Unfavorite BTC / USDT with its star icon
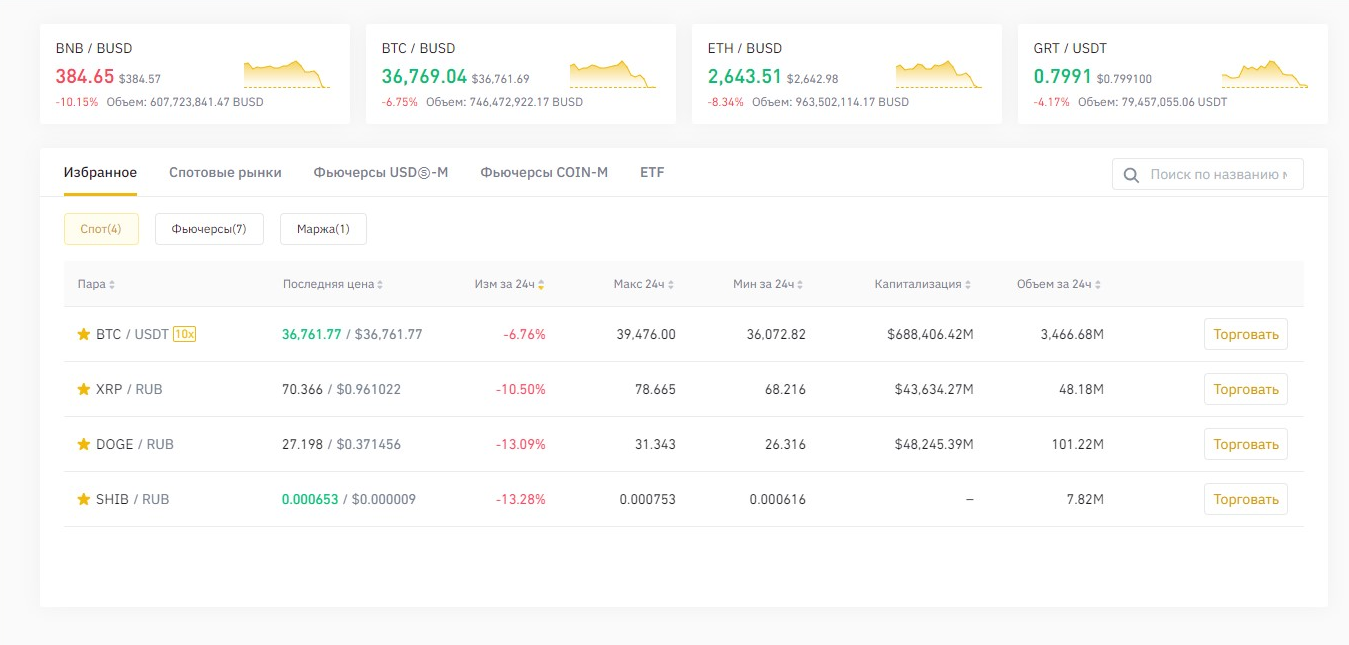 84,334
